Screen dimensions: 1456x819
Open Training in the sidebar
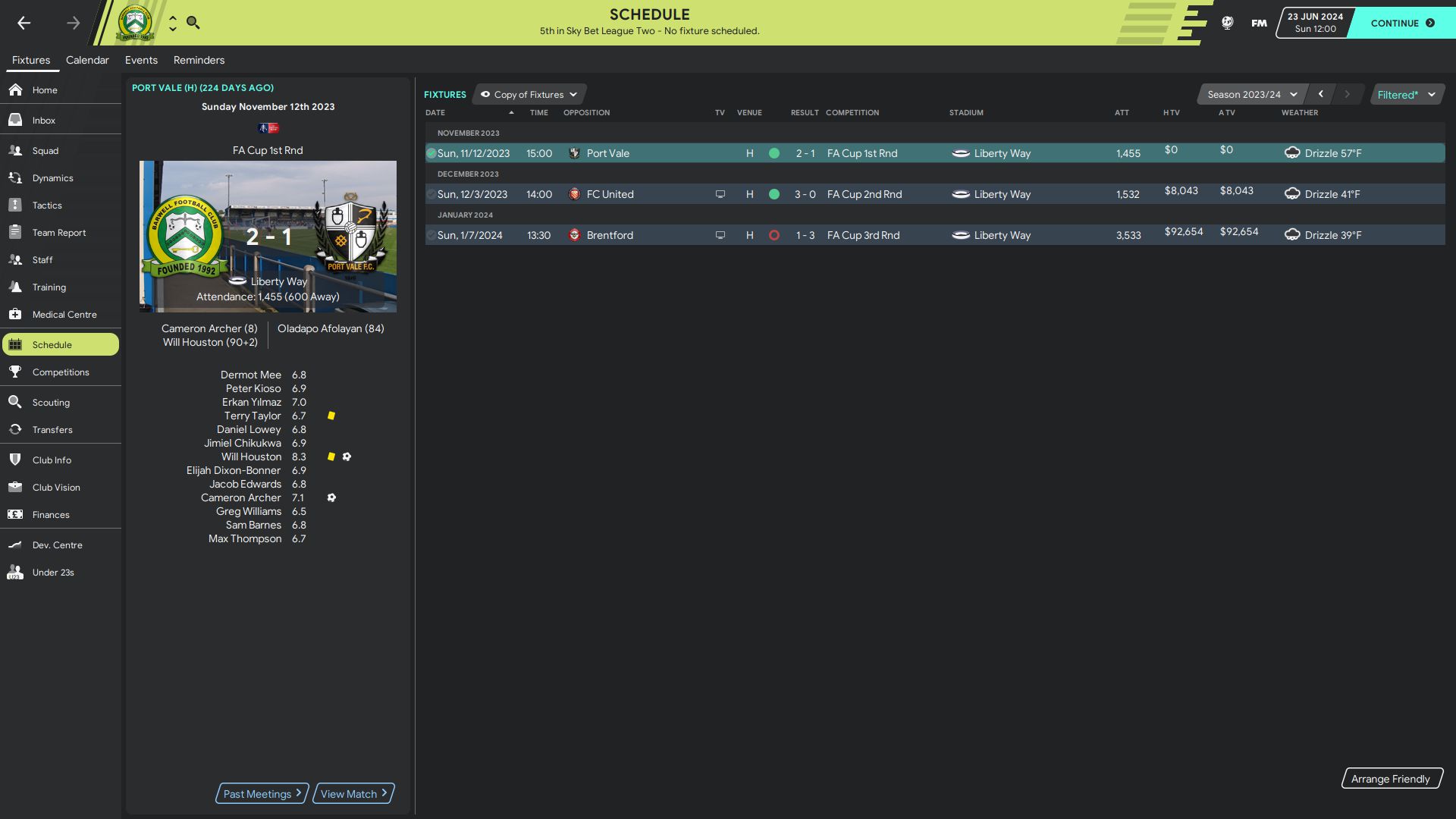pos(61,287)
